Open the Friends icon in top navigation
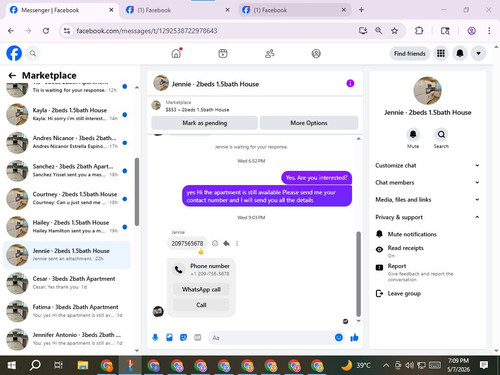This screenshot has height=375, width=500. [x=269, y=53]
